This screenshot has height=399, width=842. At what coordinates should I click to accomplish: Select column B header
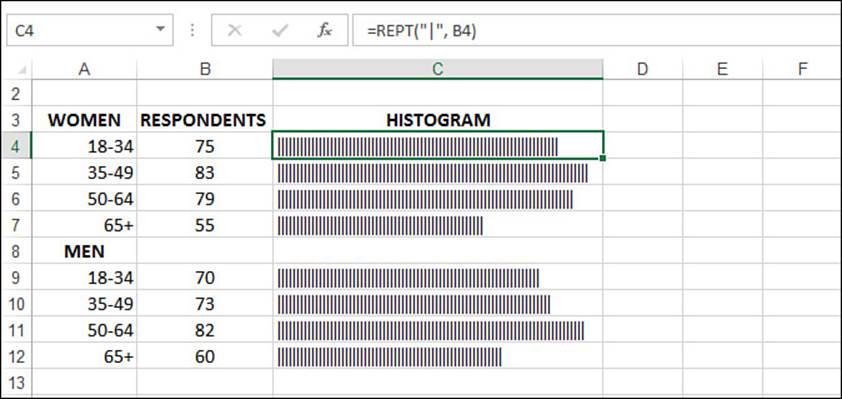[205, 69]
